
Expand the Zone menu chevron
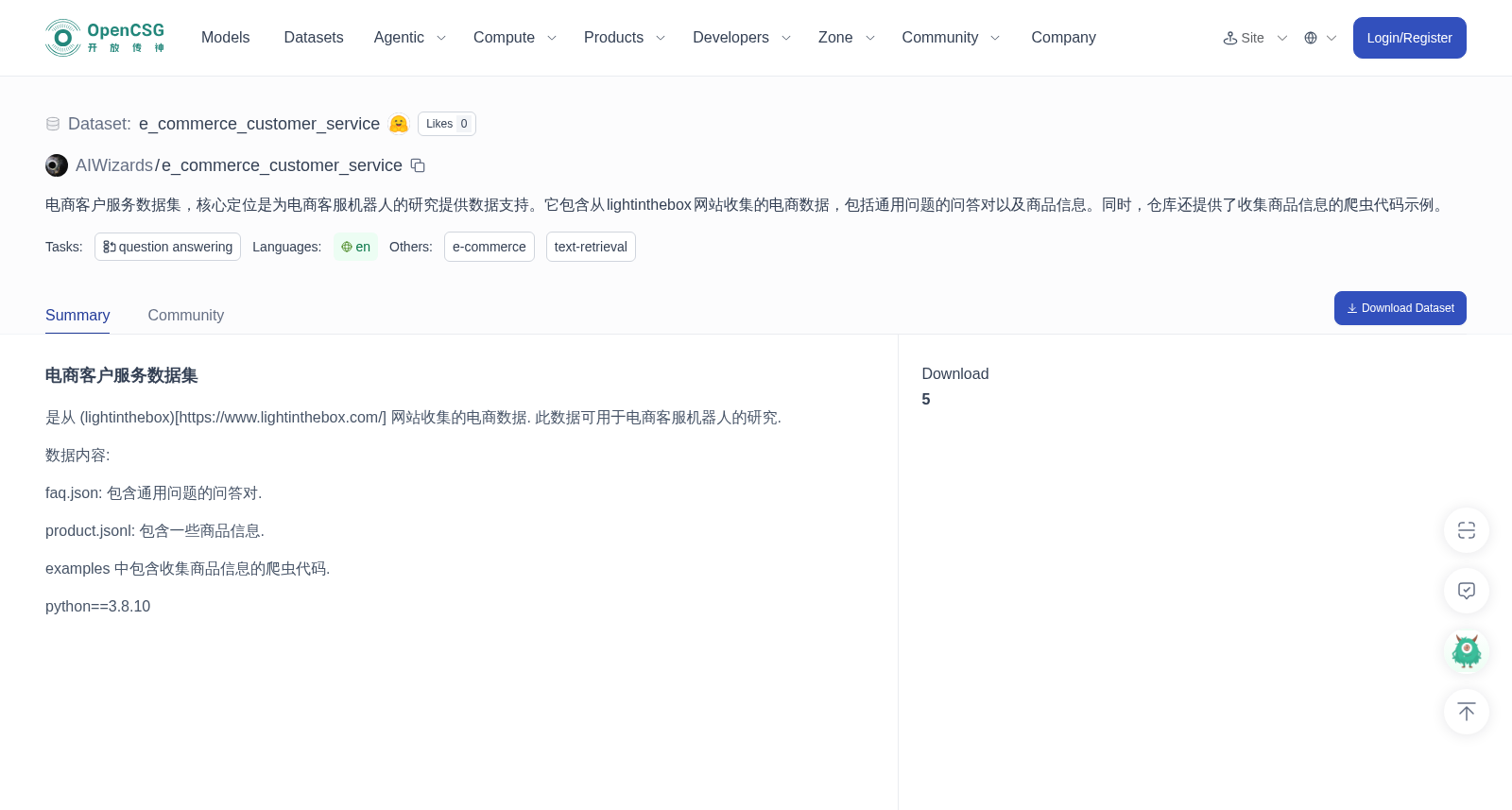pos(870,38)
